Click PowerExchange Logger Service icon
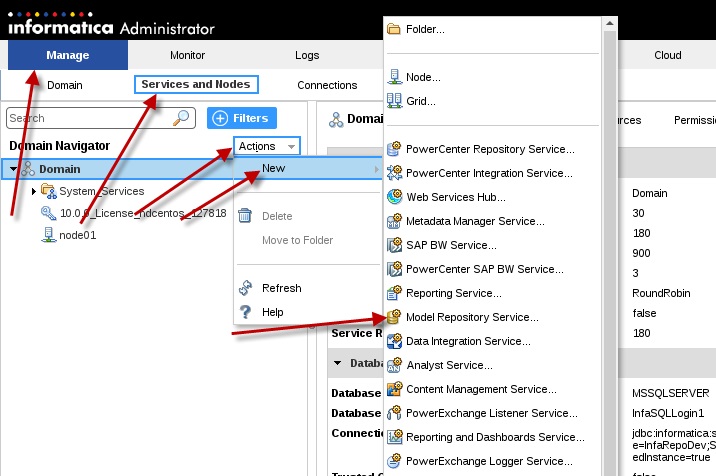 (x=394, y=461)
